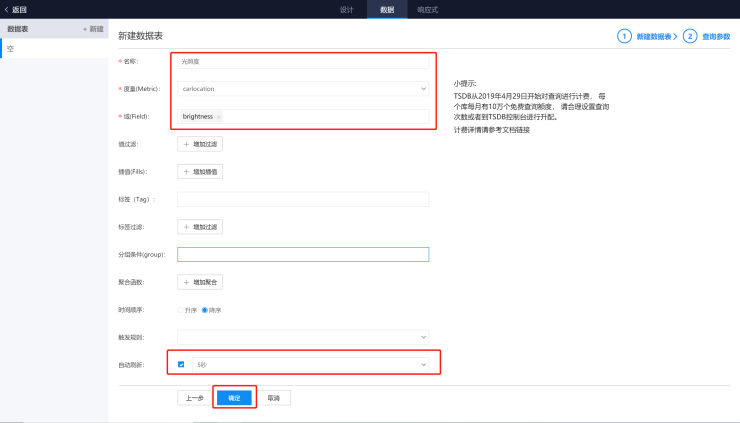740x423 pixels.
Task: Click the 填值(Fills) add button
Action: tap(200, 171)
